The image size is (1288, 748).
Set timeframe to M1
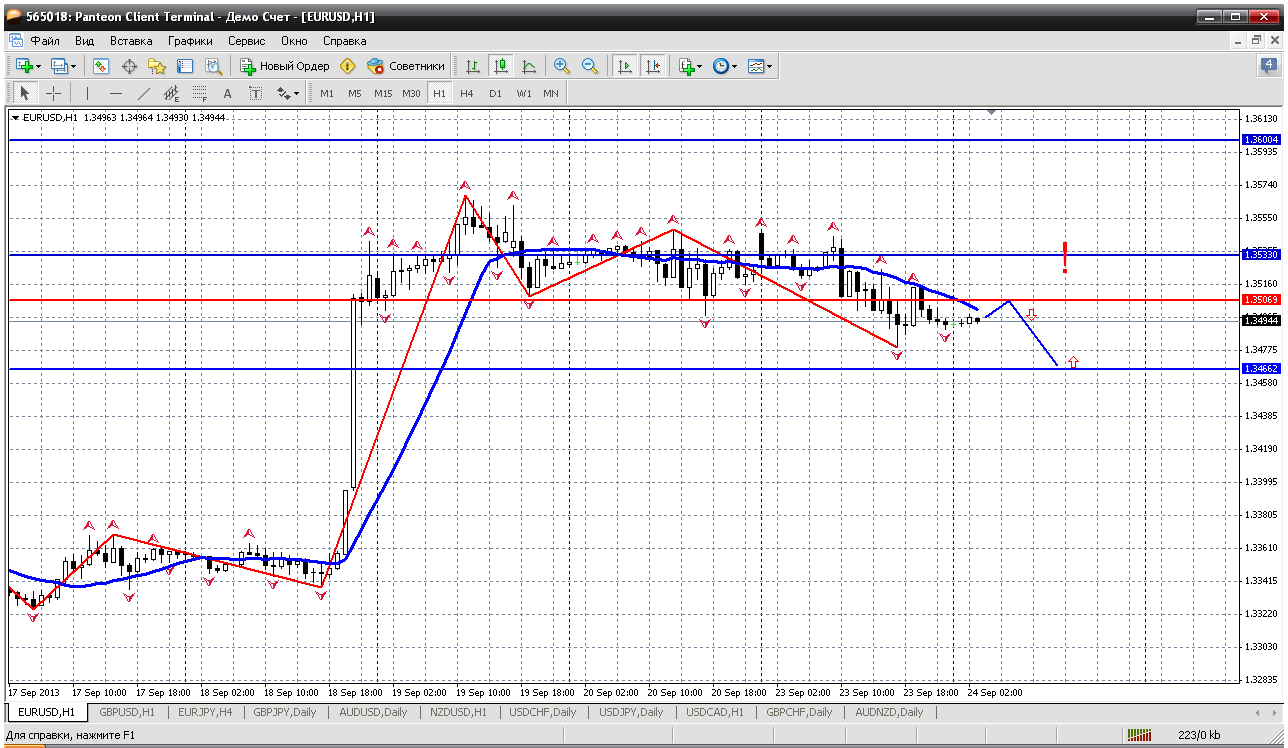tap(327, 93)
